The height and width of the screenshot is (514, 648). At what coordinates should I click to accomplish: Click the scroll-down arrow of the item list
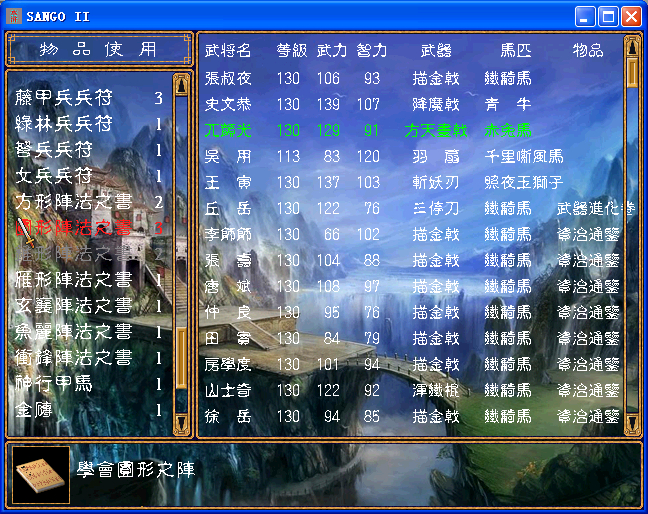(x=181, y=424)
